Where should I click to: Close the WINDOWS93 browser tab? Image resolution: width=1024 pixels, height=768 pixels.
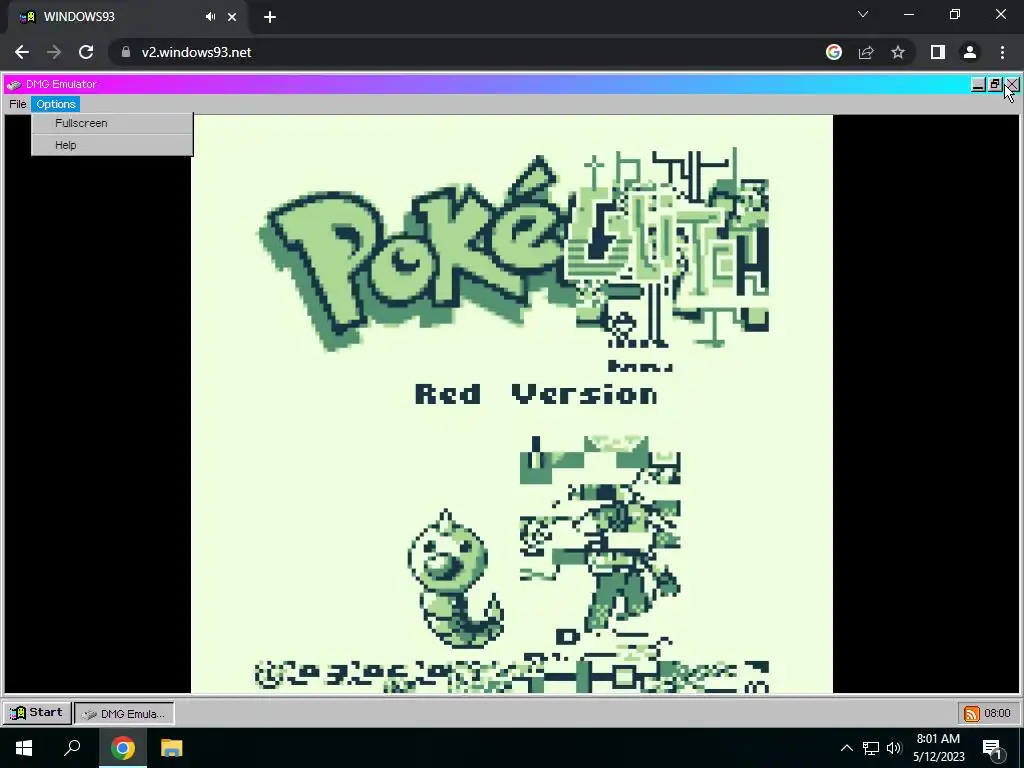(x=232, y=17)
